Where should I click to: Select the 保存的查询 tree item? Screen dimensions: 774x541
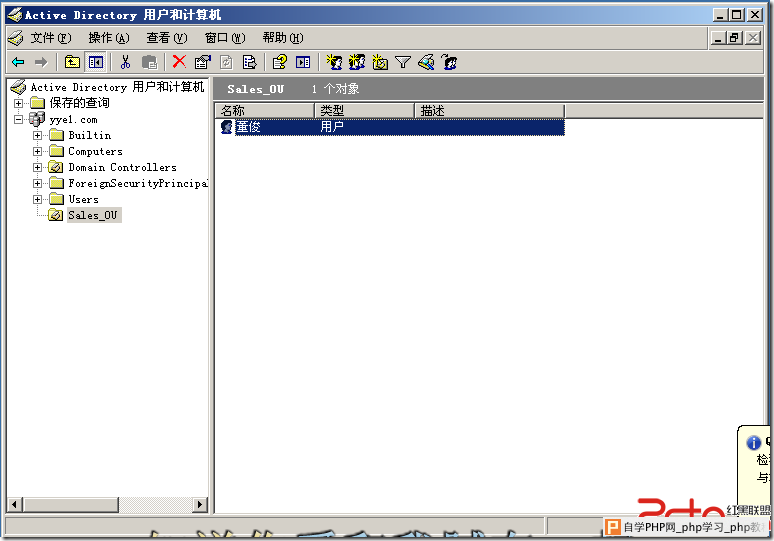(79, 103)
